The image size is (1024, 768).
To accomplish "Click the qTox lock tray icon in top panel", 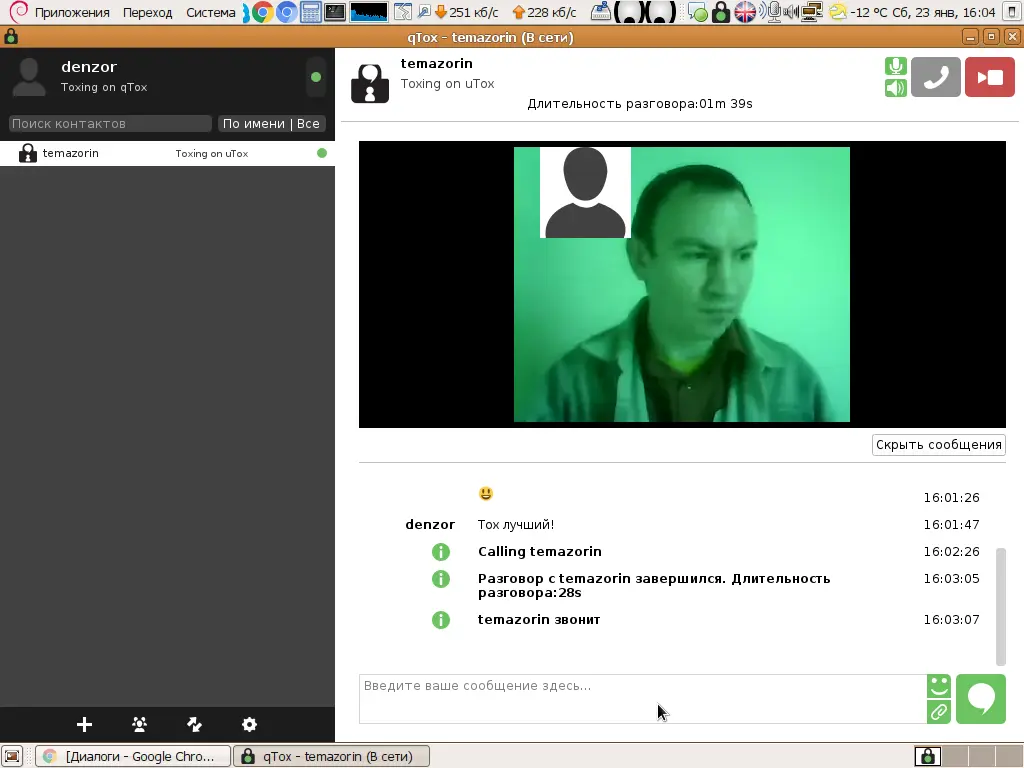I will 720,12.
